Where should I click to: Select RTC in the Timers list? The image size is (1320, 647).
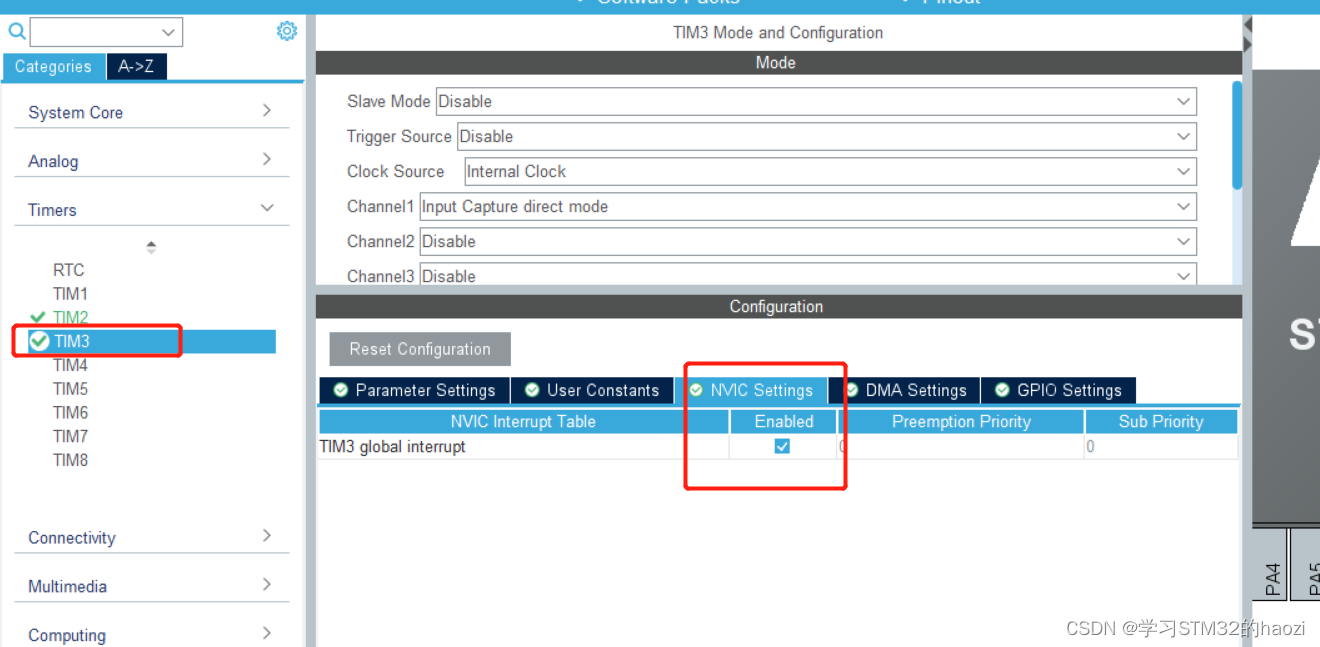pos(68,270)
